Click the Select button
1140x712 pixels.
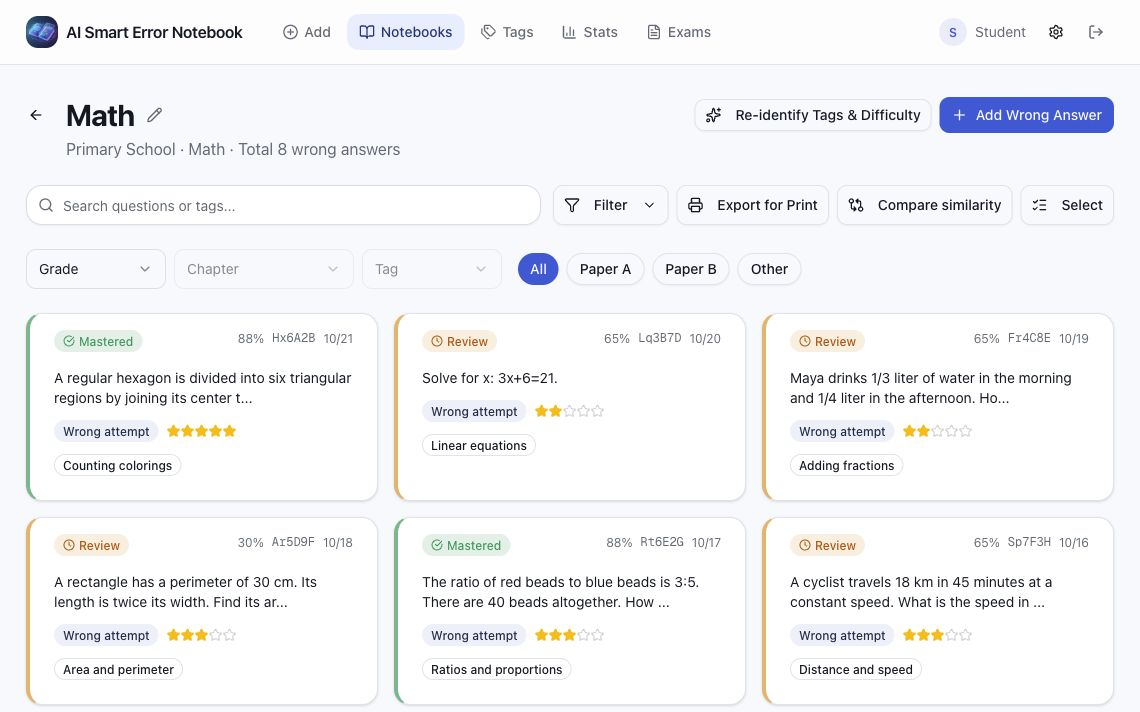click(1067, 205)
